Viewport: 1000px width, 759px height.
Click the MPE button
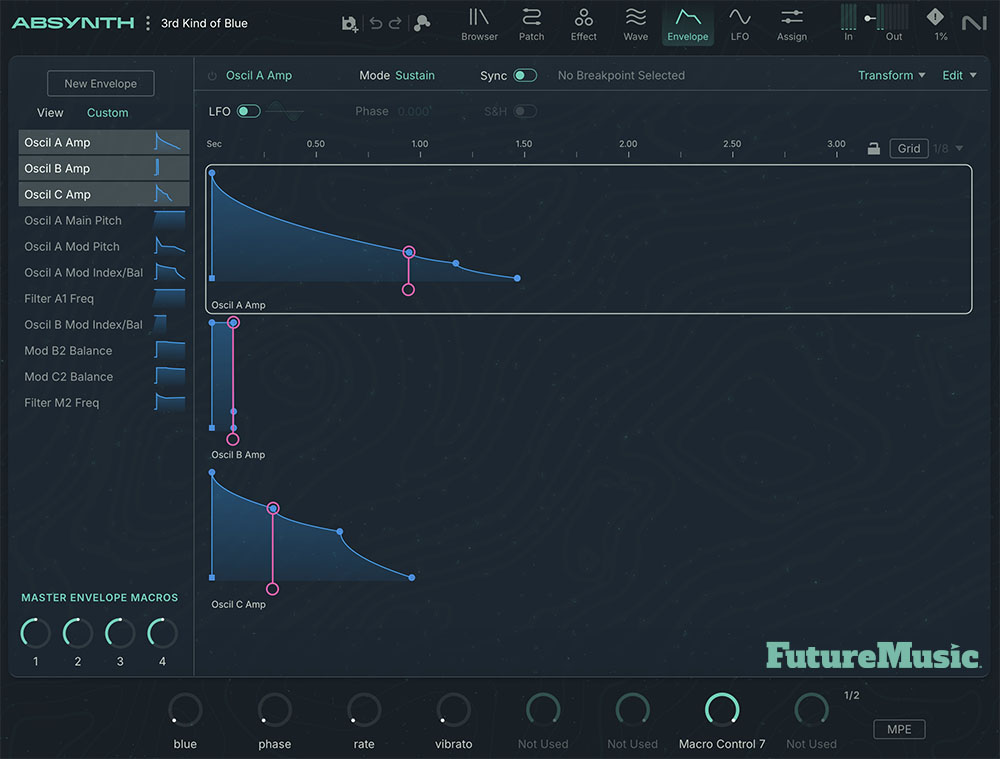click(899, 729)
